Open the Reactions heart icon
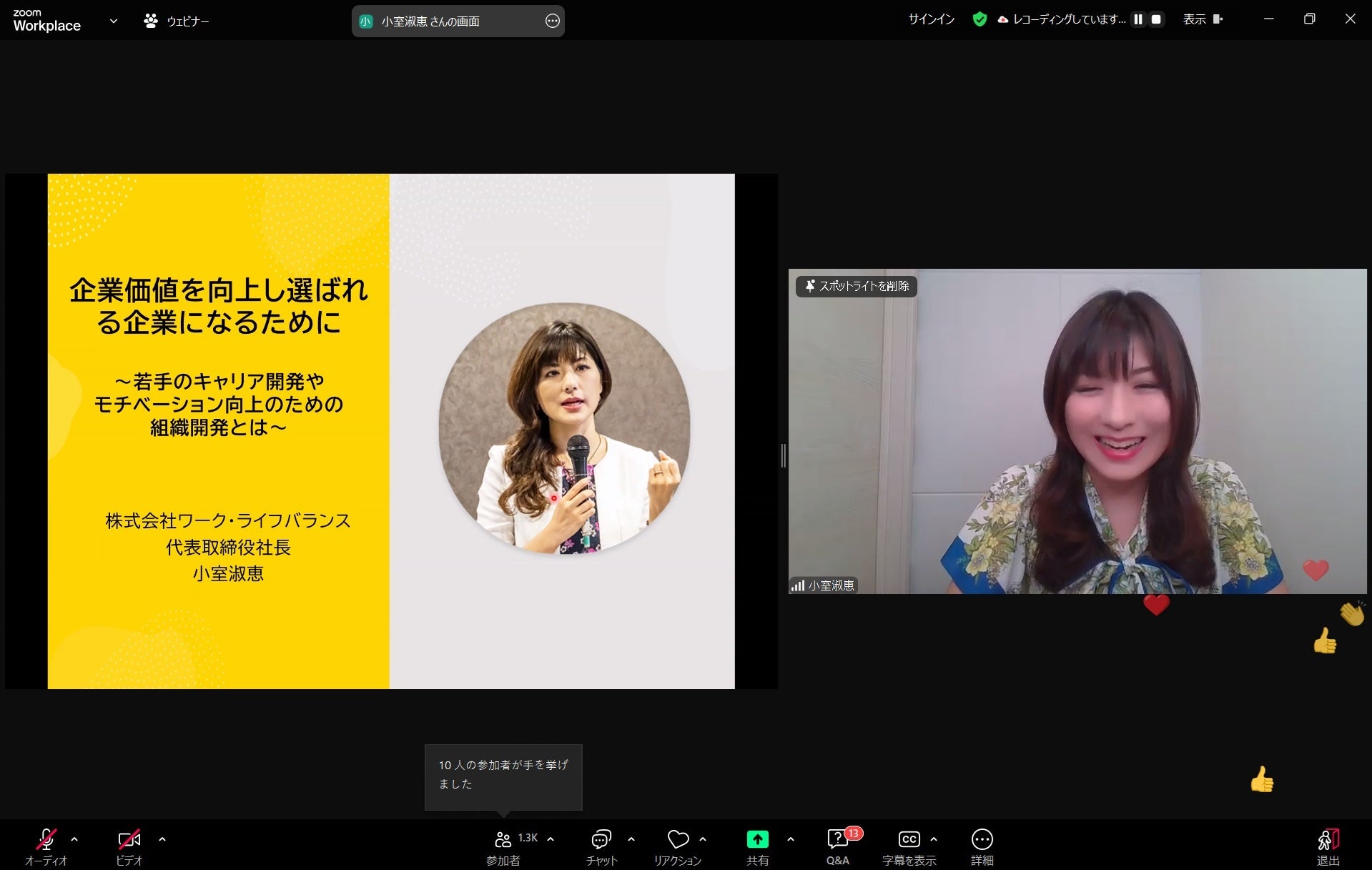The image size is (1372, 870). pyautogui.click(x=678, y=839)
